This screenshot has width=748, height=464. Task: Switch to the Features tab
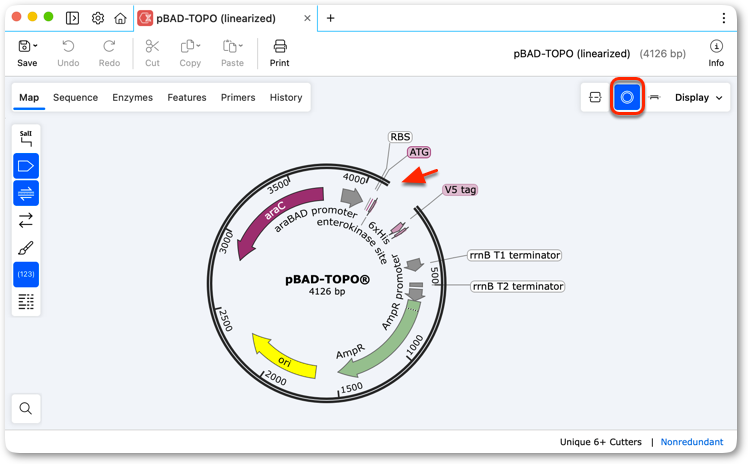click(x=187, y=97)
